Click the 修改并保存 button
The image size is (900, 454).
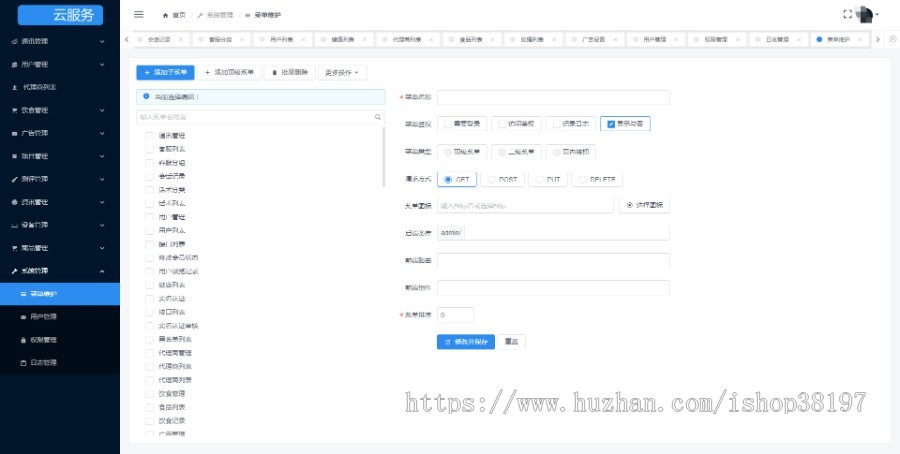(465, 342)
